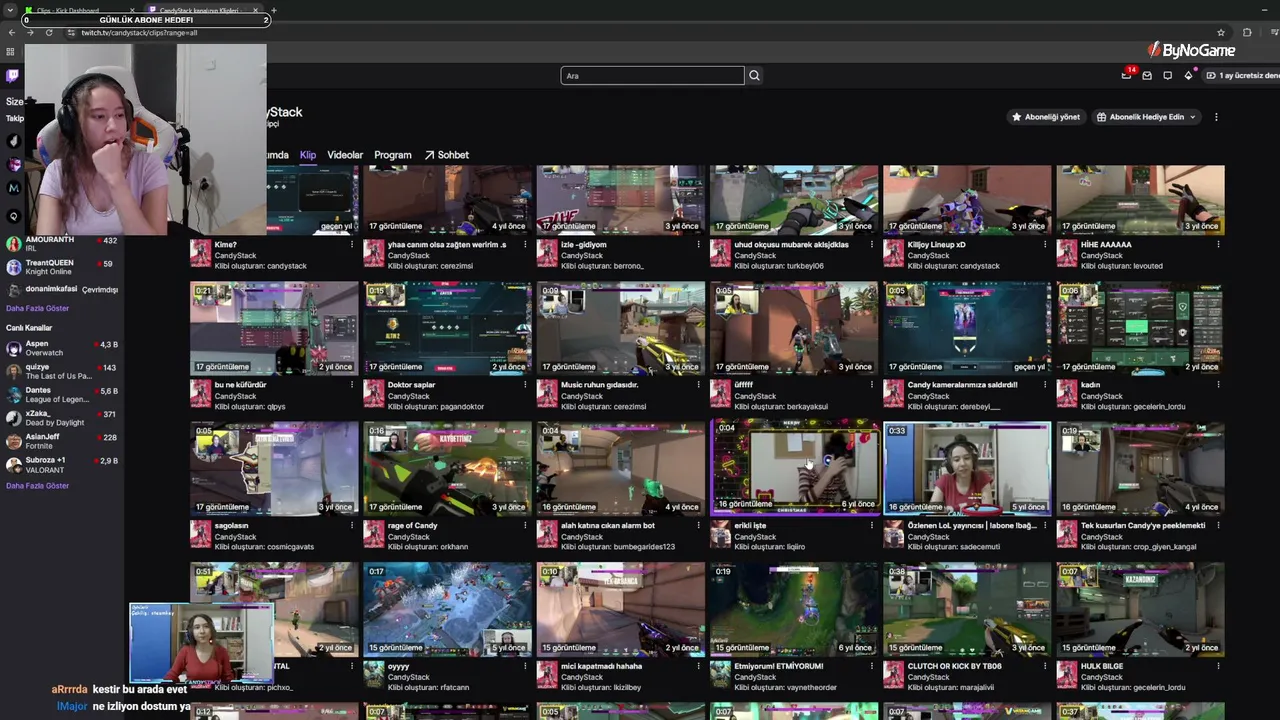Open the offline donanimkafasi channel
1280x720 pixels.
pyautogui.click(x=62, y=290)
